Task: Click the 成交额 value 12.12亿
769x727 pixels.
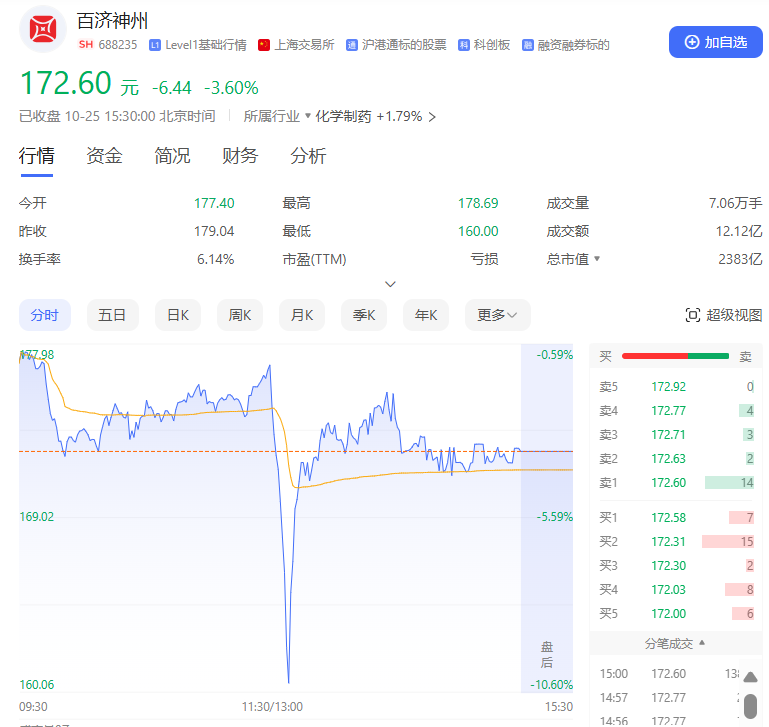Action: (x=739, y=231)
